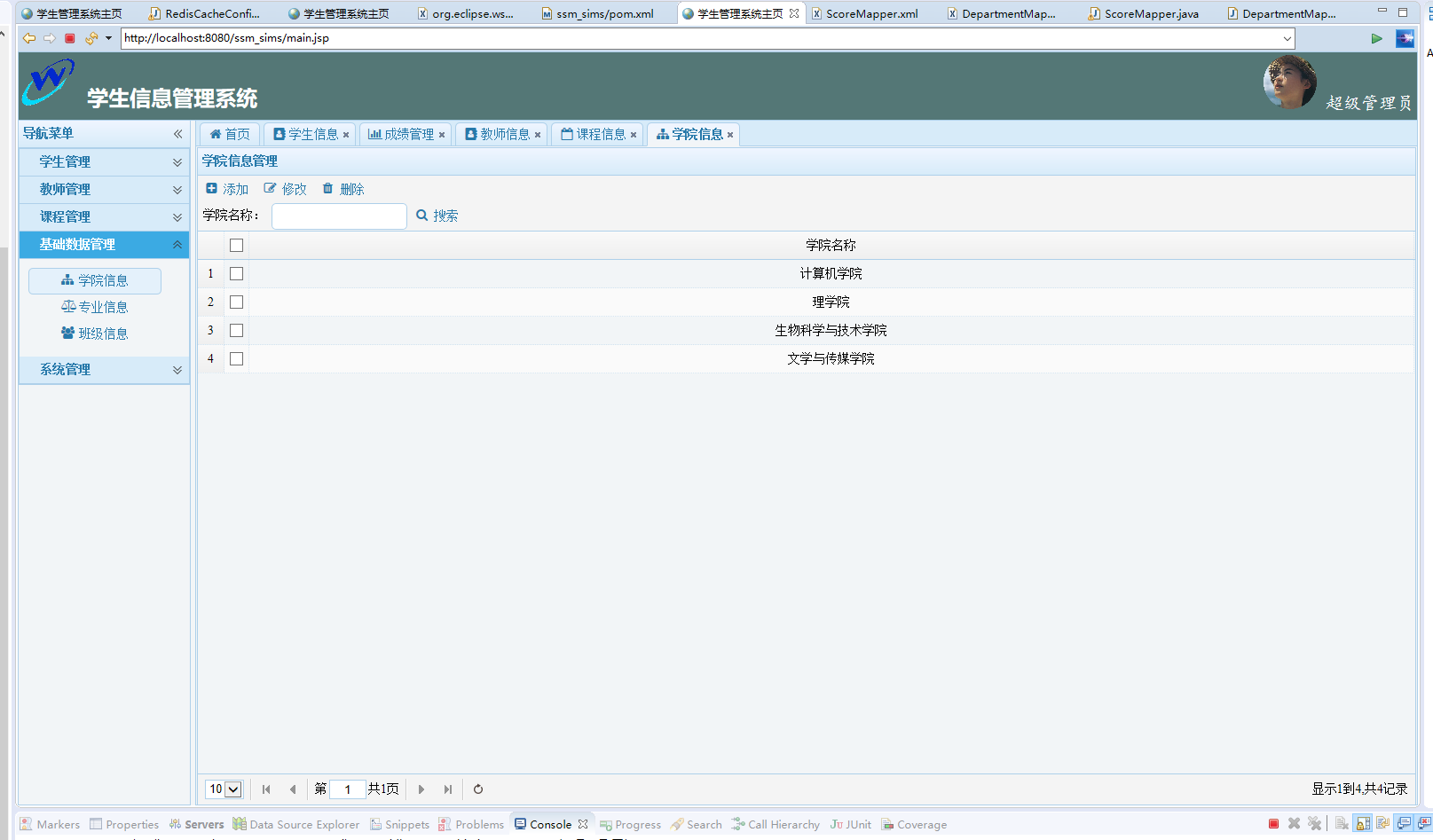Expand the 学生管理 accordion section

177,162
